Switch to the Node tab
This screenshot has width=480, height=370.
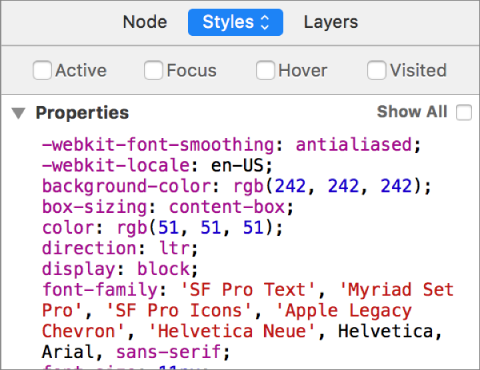point(145,22)
